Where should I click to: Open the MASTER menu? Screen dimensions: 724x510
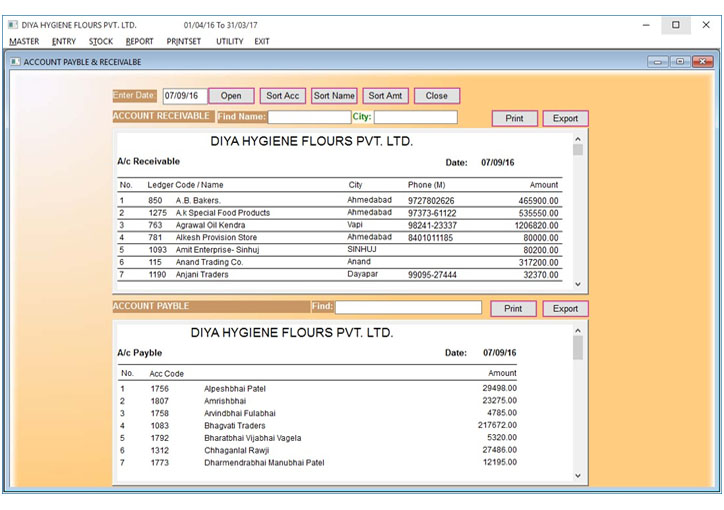tap(24, 41)
